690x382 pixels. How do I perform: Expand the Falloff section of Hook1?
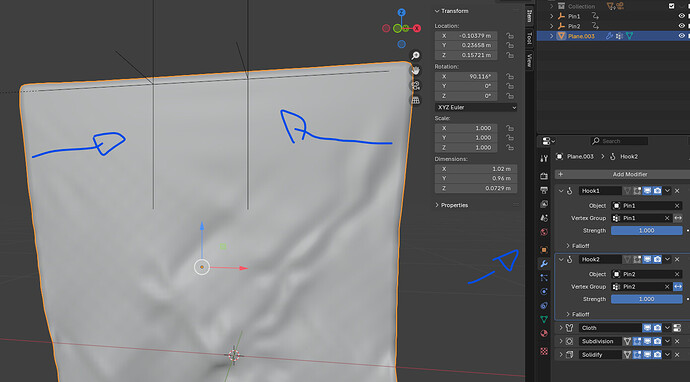pyautogui.click(x=568, y=246)
